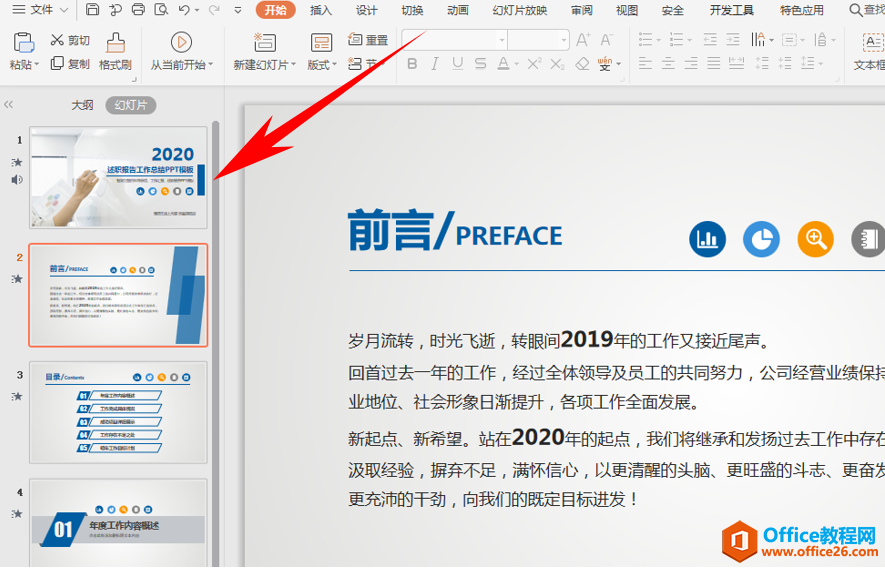Image resolution: width=885 pixels, height=569 pixels.
Task: Select slide 3 目录 thumbnail
Action: coord(119,412)
